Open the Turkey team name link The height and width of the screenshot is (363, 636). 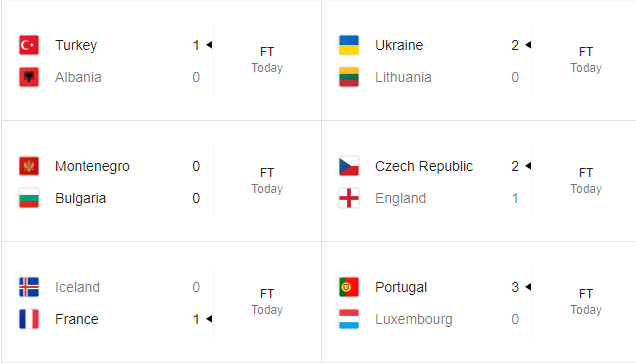click(x=76, y=45)
